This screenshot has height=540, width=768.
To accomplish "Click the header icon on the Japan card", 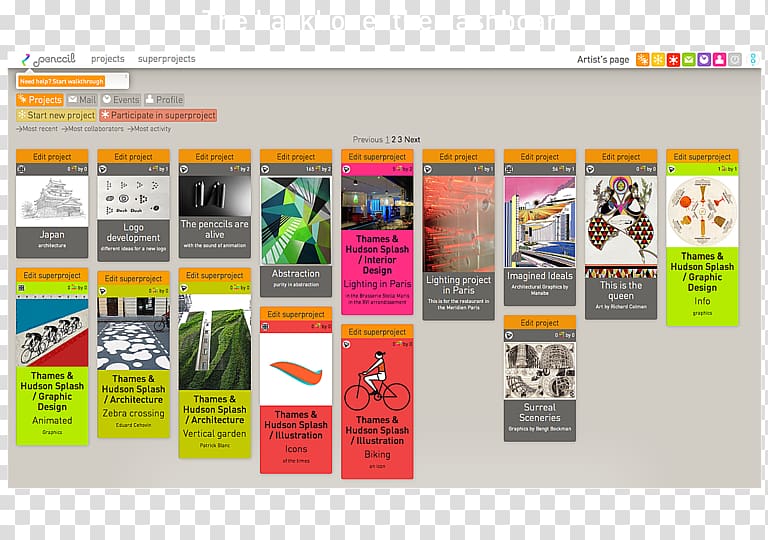I will (x=21, y=169).
